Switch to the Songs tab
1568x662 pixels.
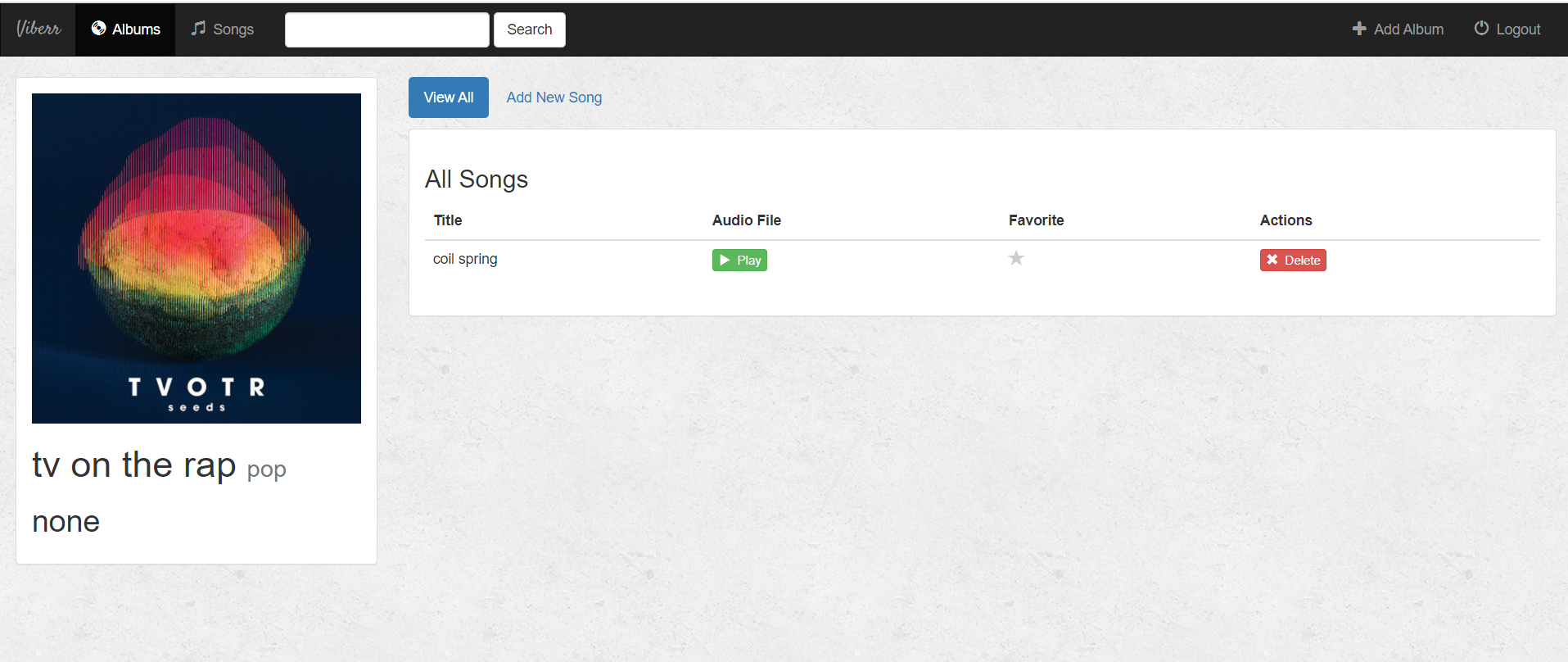pyautogui.click(x=232, y=29)
